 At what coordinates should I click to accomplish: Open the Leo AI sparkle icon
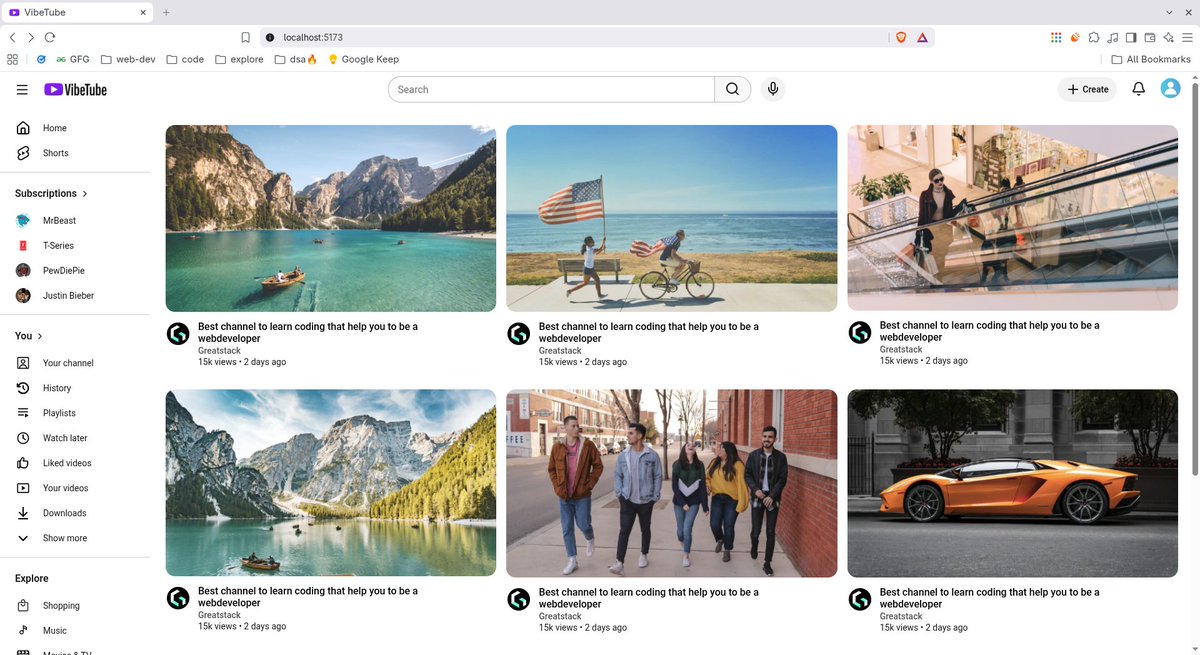1168,37
